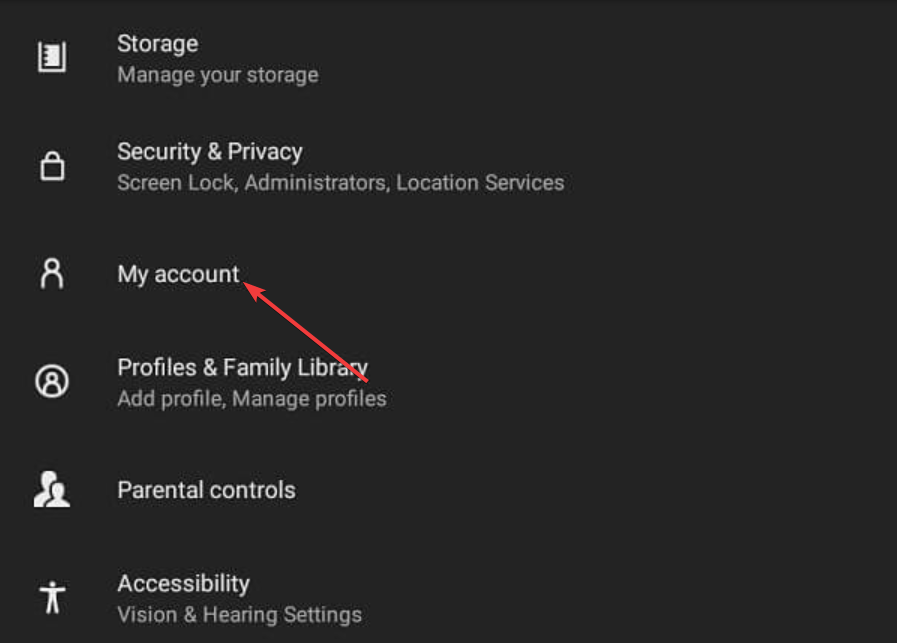
Task: Open My account
Action: point(178,274)
